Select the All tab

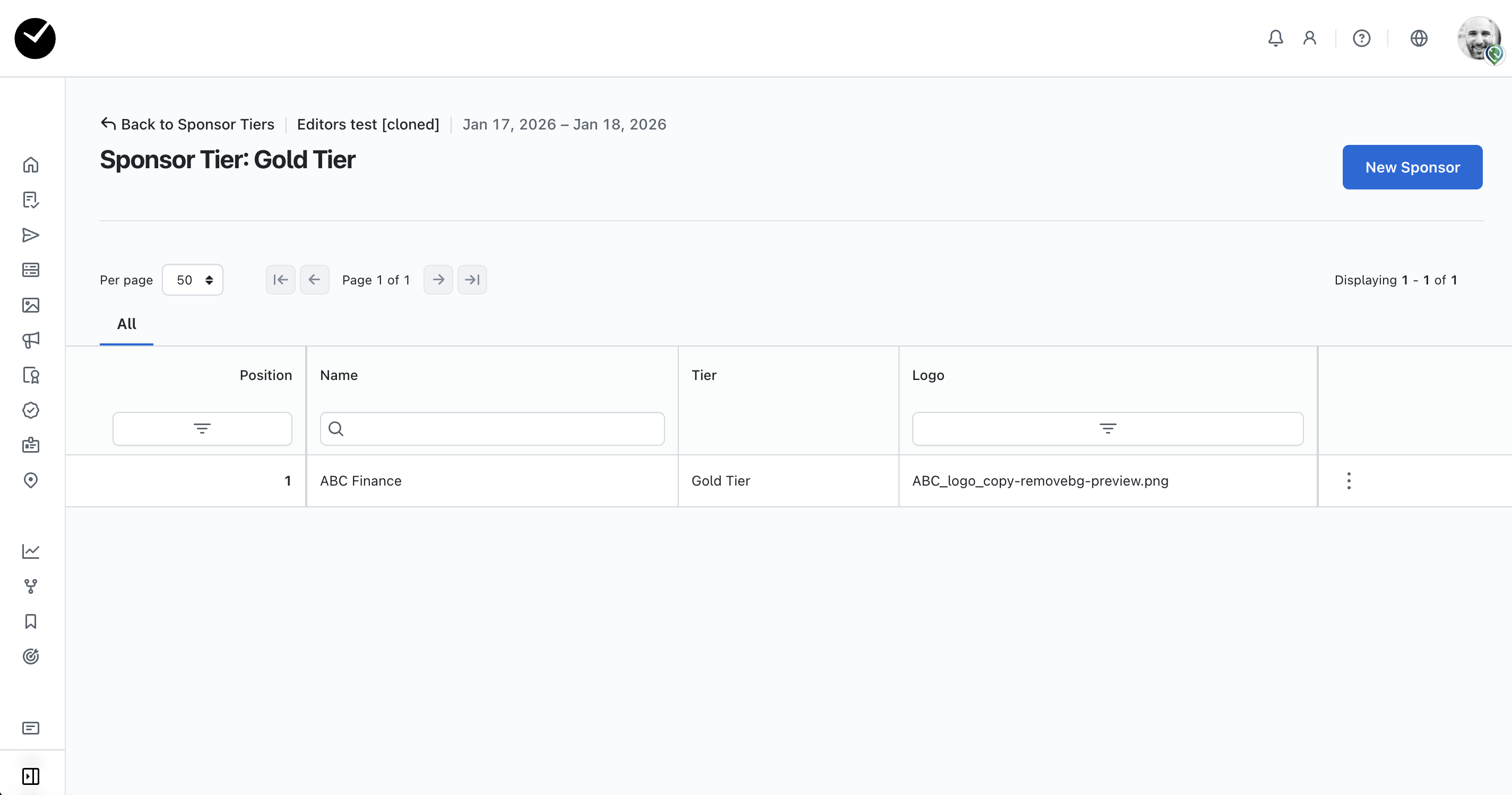(126, 324)
